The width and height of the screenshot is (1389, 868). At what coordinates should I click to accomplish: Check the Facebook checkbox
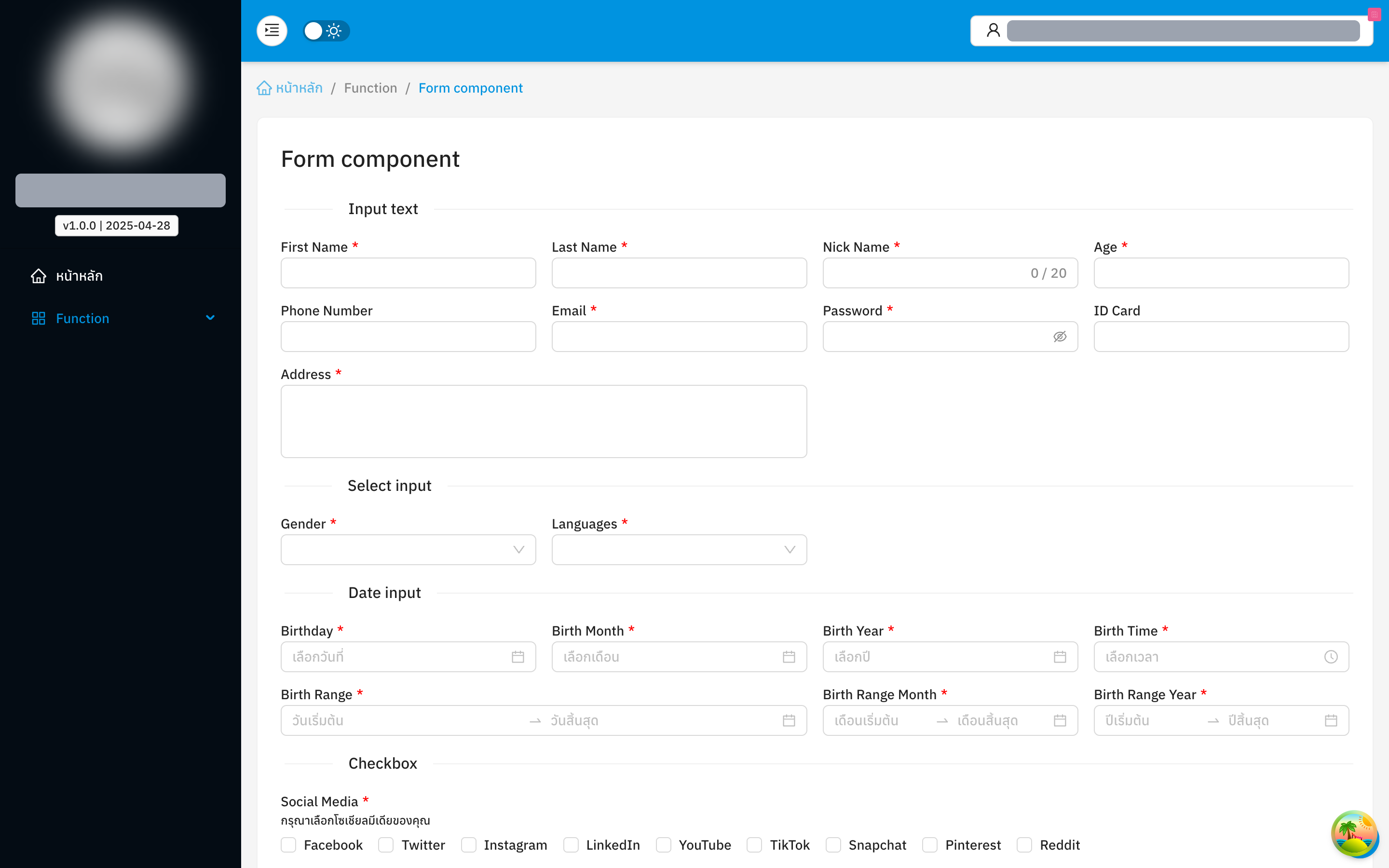coord(289,844)
